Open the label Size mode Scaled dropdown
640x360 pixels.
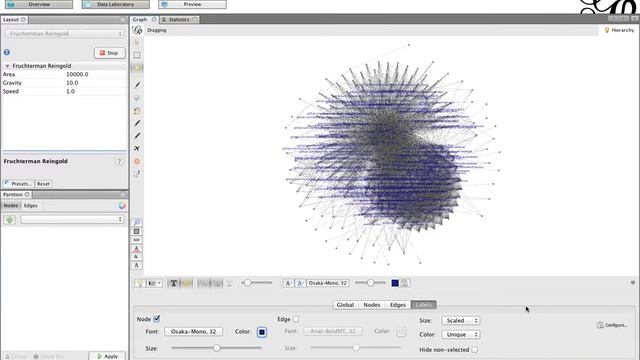pos(460,321)
